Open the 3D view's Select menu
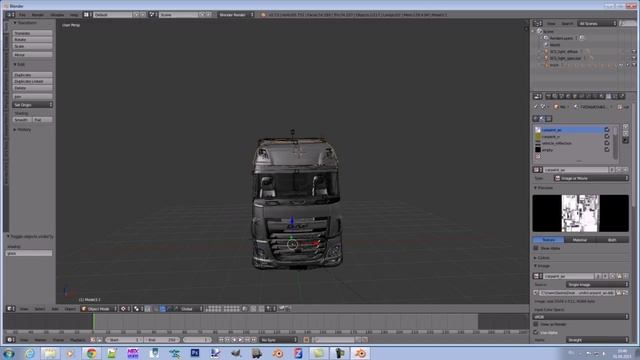Viewport: 640px width, 360px height. click(x=39, y=309)
